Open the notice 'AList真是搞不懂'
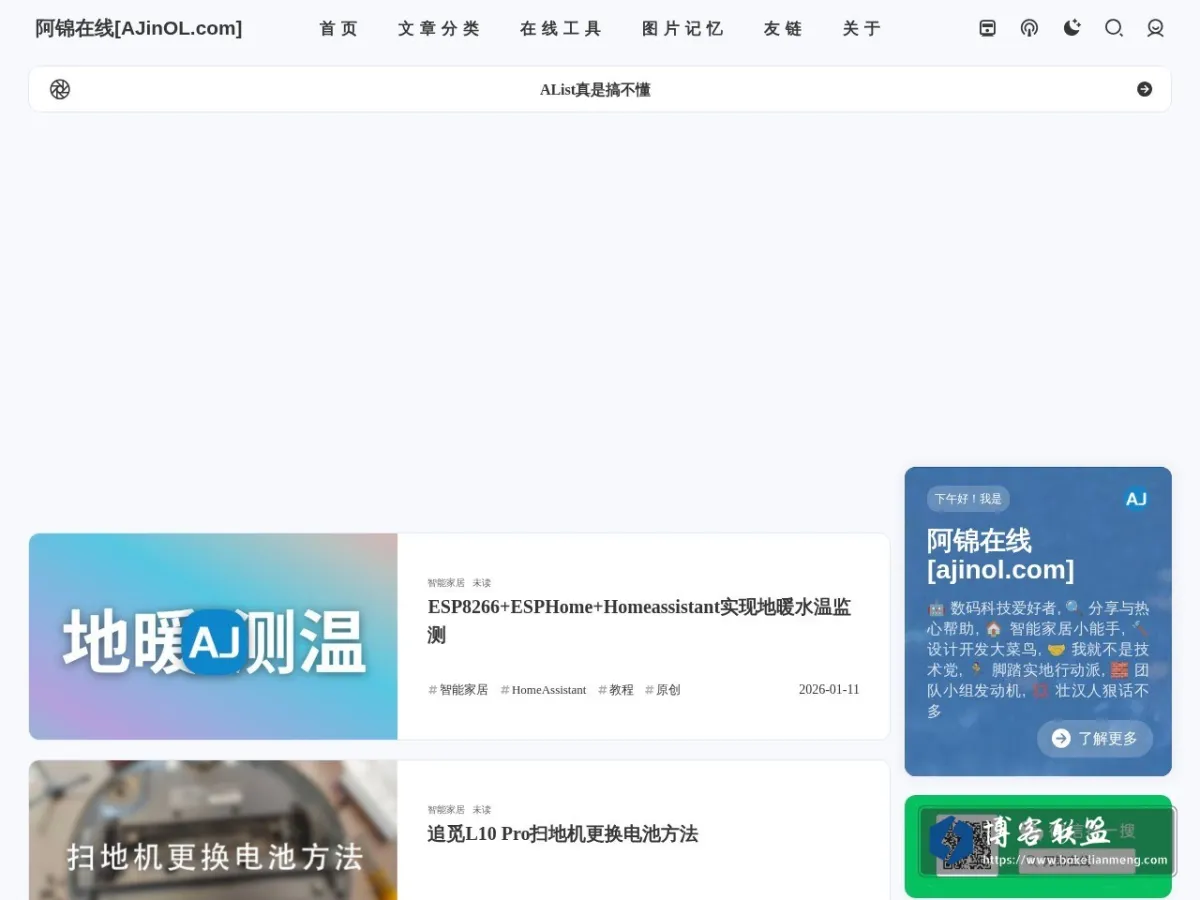Viewport: 1200px width, 900px height. tap(595, 90)
